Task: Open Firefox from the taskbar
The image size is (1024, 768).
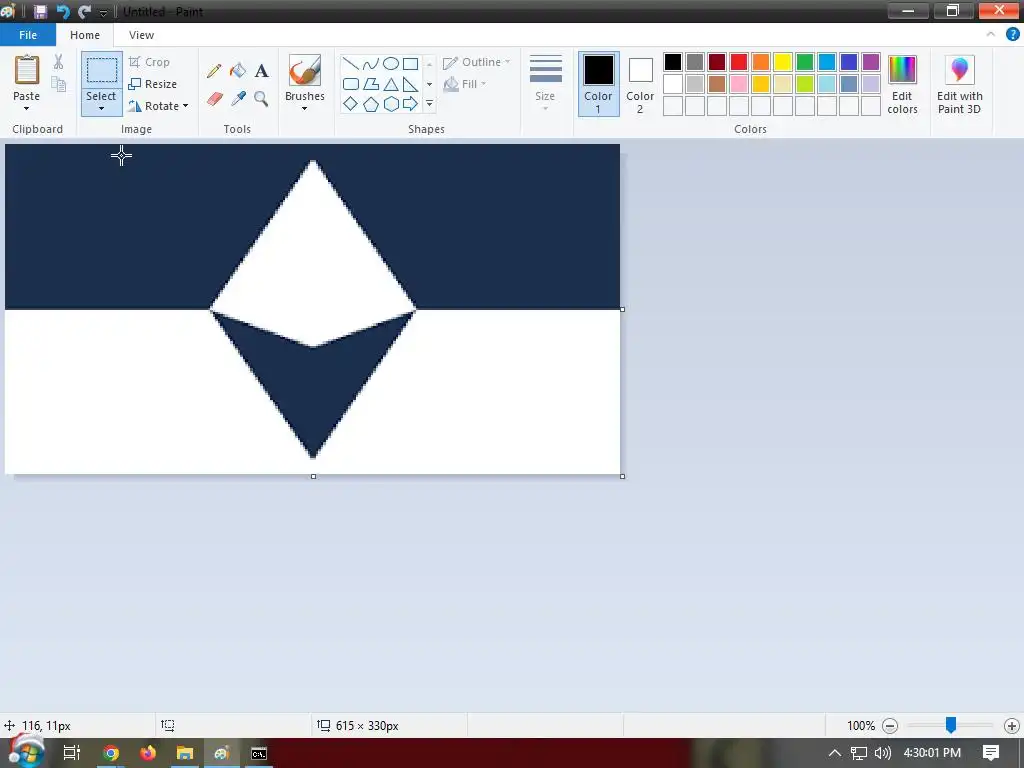Action: tap(148, 753)
